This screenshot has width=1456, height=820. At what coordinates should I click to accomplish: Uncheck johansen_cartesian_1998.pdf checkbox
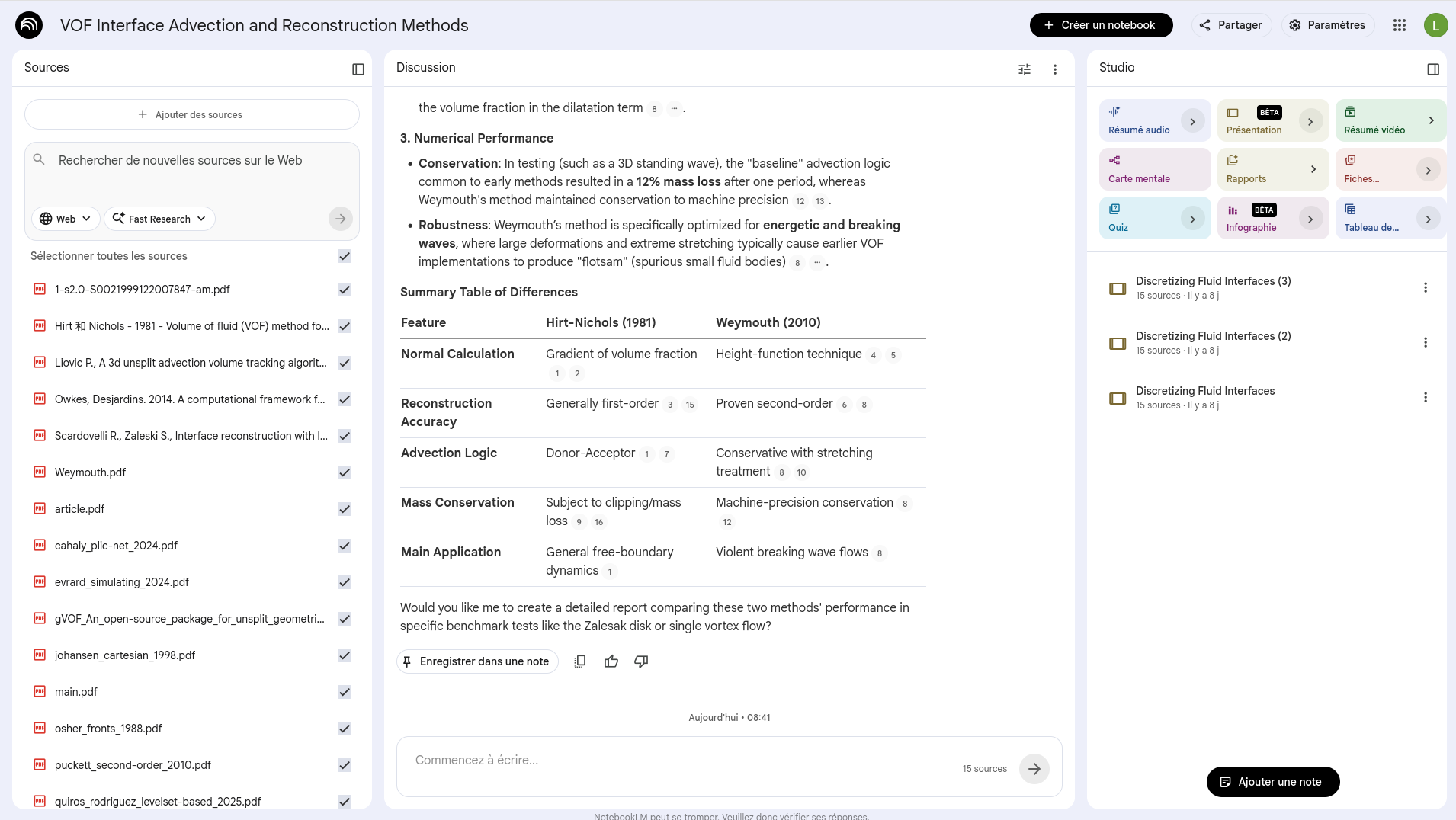tap(345, 655)
